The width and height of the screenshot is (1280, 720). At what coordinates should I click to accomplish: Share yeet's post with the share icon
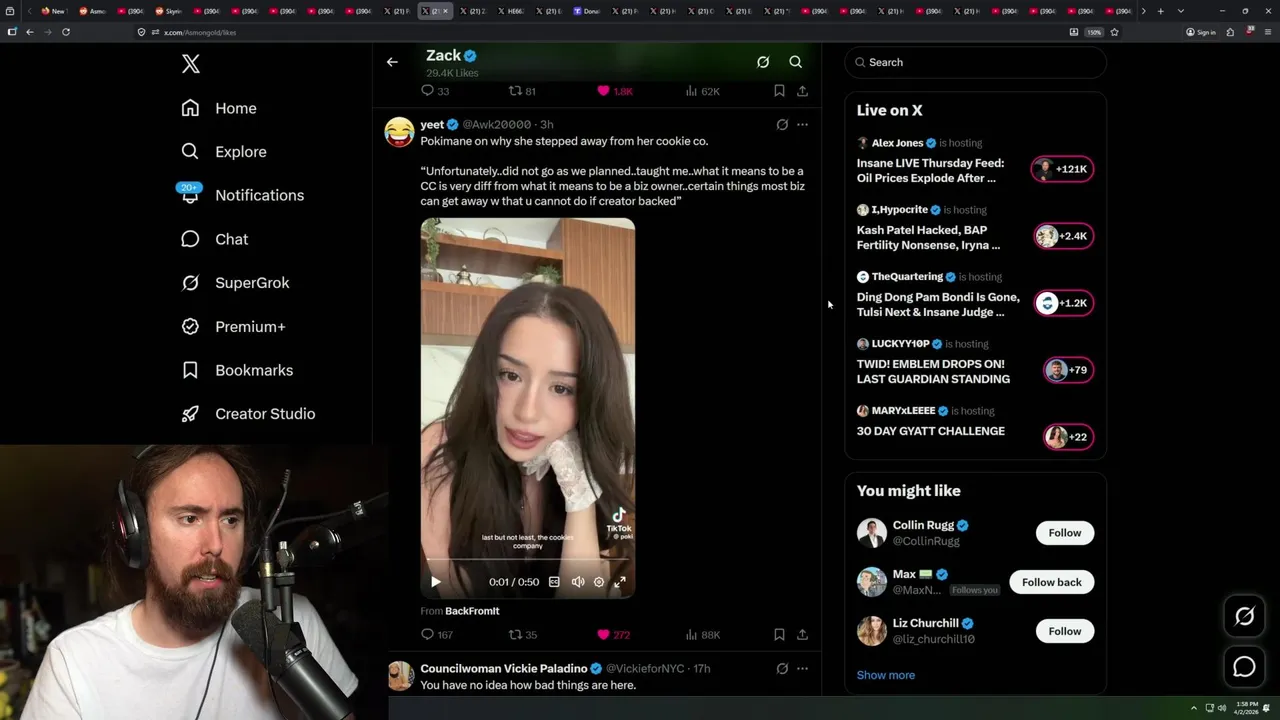tap(802, 635)
